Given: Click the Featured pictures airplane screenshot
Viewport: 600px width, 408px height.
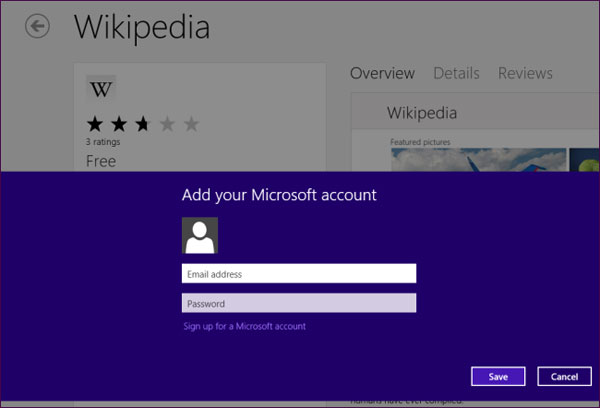Looking at the screenshot, I should (x=478, y=160).
